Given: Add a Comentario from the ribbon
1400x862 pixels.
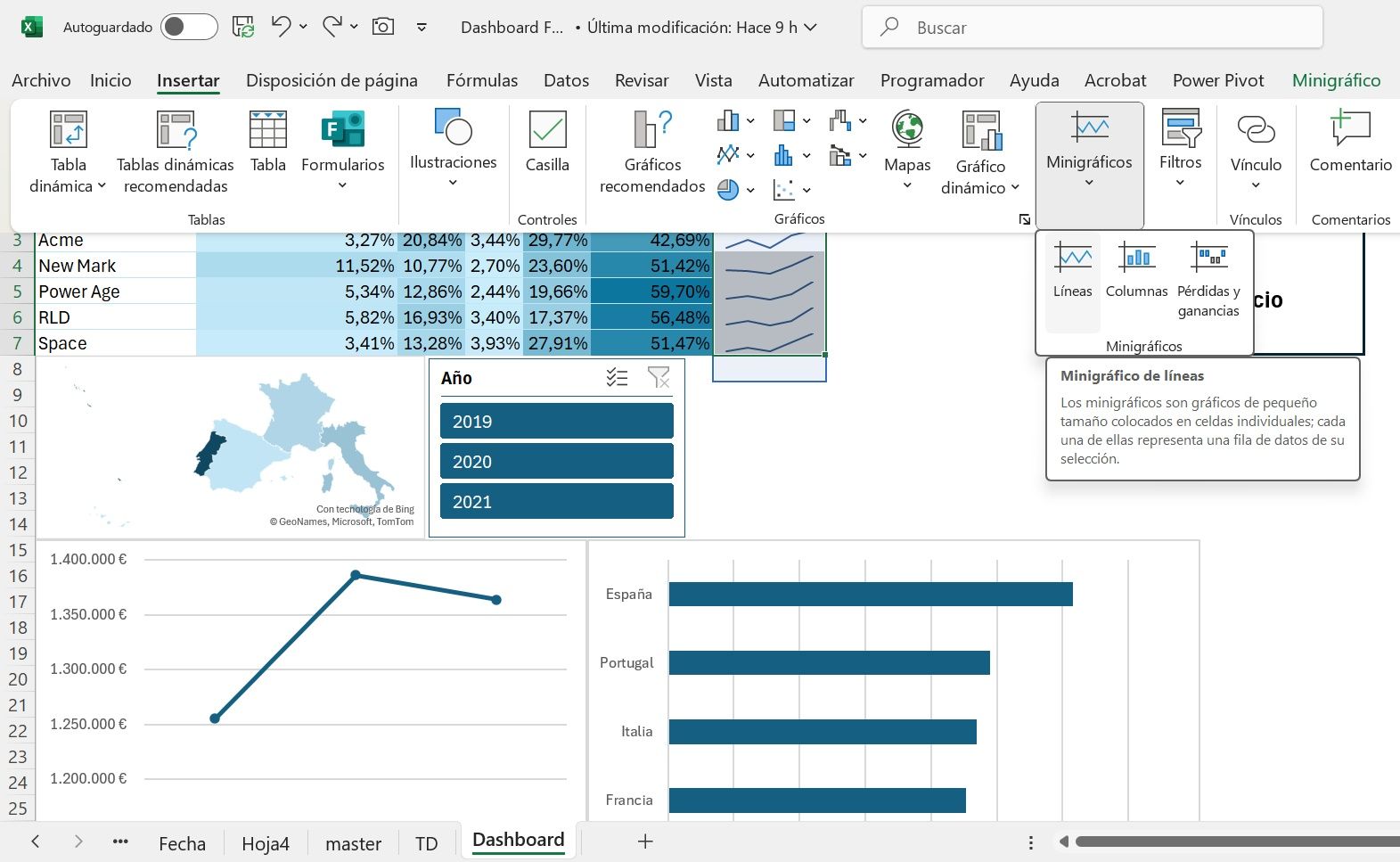Looking at the screenshot, I should pyautogui.click(x=1350, y=143).
